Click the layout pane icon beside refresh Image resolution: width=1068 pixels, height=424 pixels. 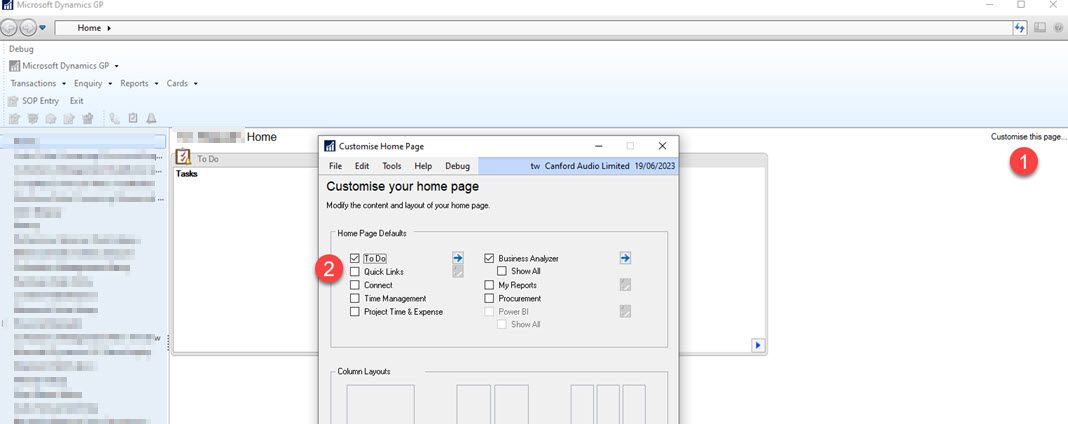1039,28
